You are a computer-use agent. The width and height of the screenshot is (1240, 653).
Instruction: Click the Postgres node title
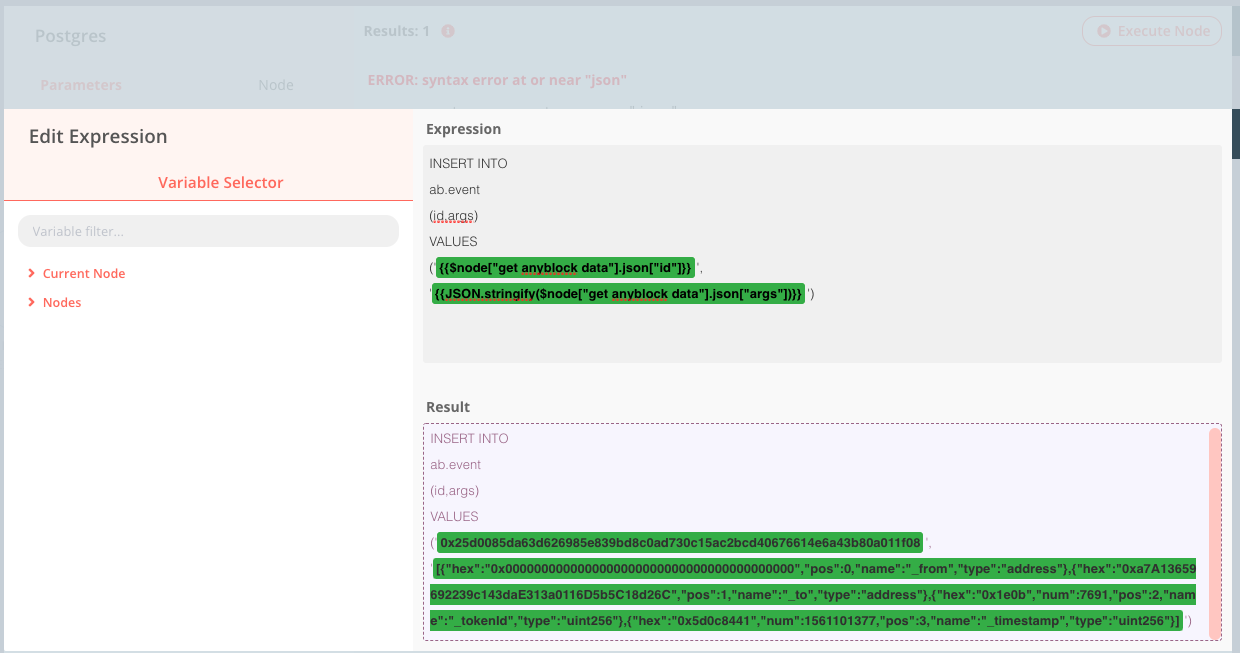tap(70, 36)
